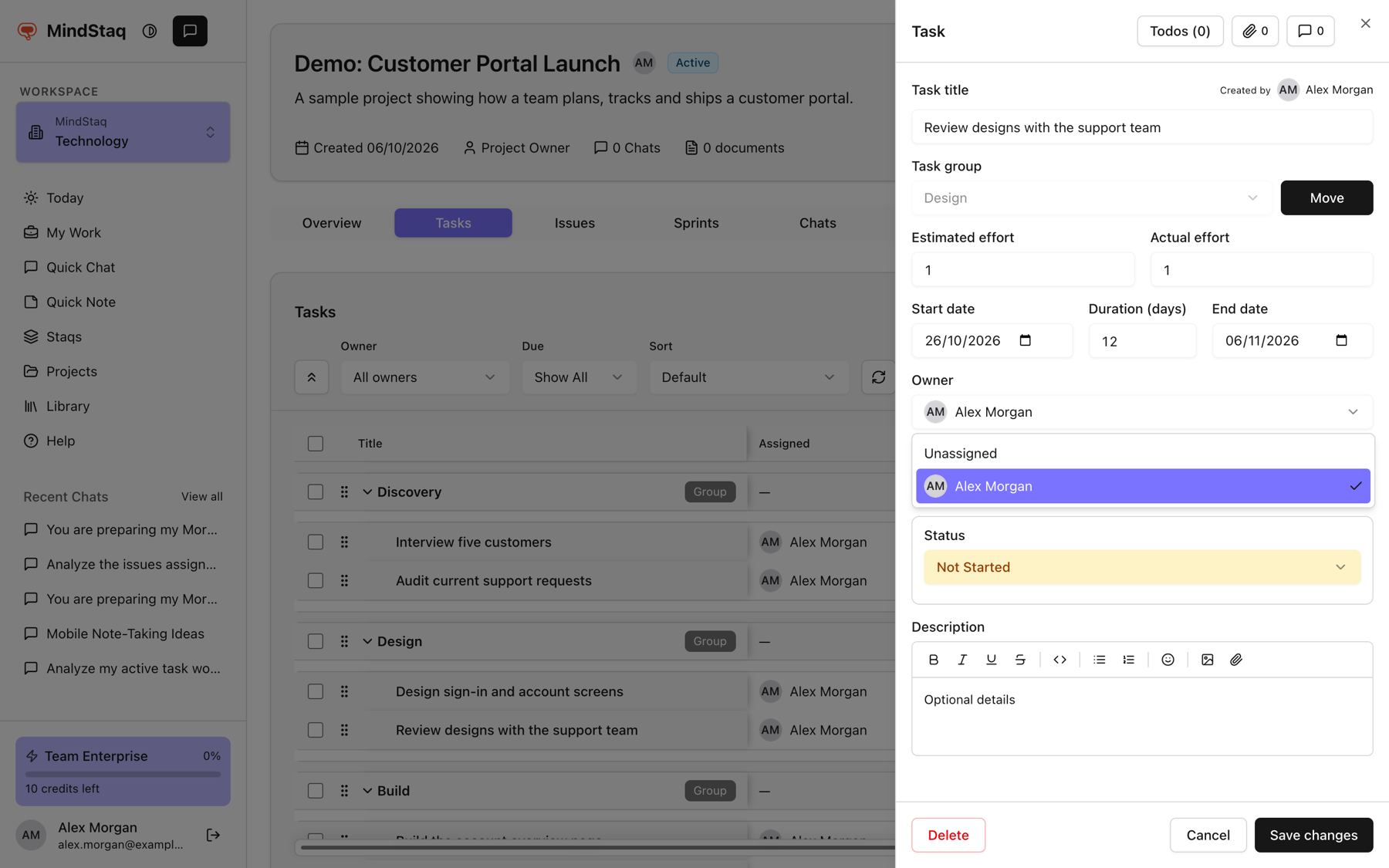
Task: Open the All owners filter dropdown
Action: (x=424, y=377)
